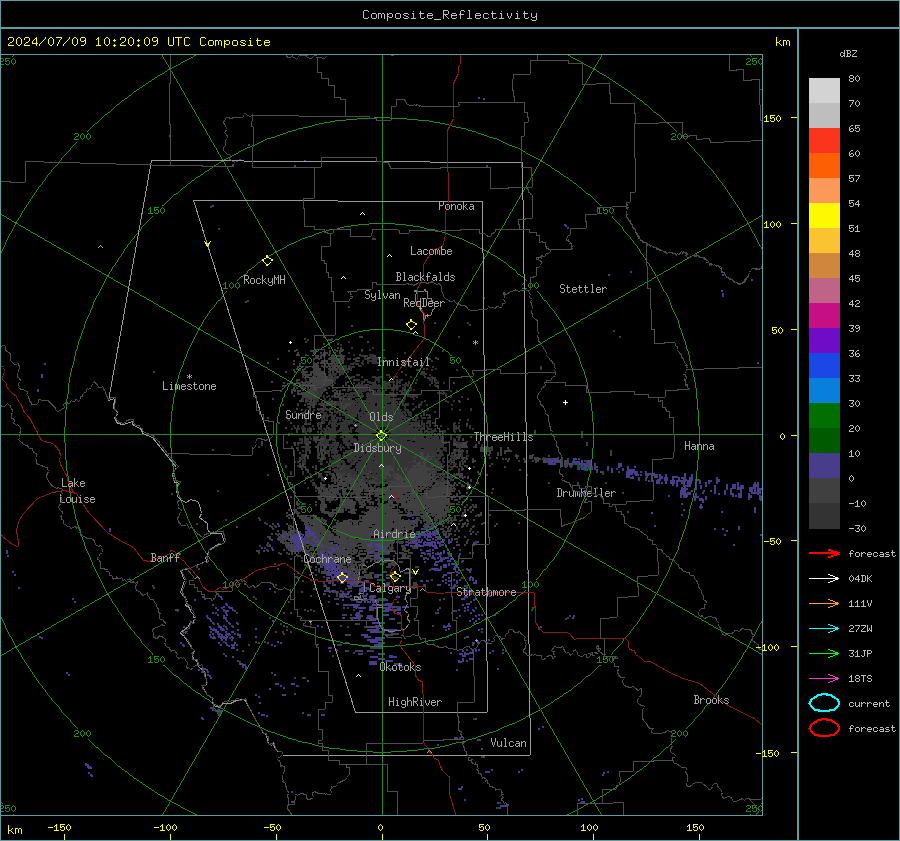The width and height of the screenshot is (900, 841).
Task: Select the green 31JP arrow legend icon
Action: coord(824,653)
